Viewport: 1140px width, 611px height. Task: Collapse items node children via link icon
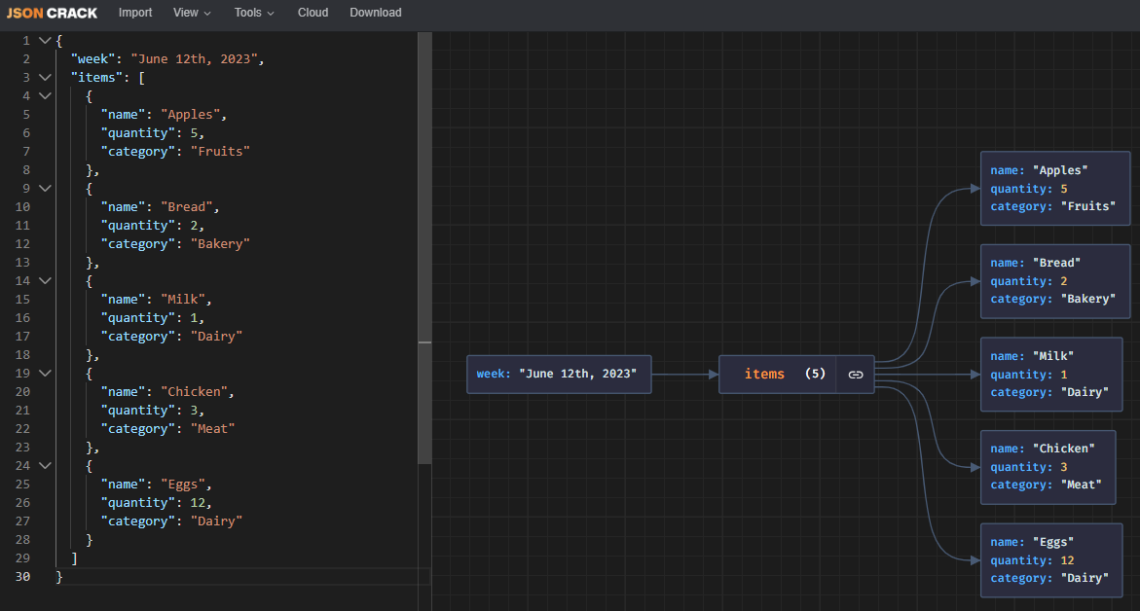(x=855, y=373)
